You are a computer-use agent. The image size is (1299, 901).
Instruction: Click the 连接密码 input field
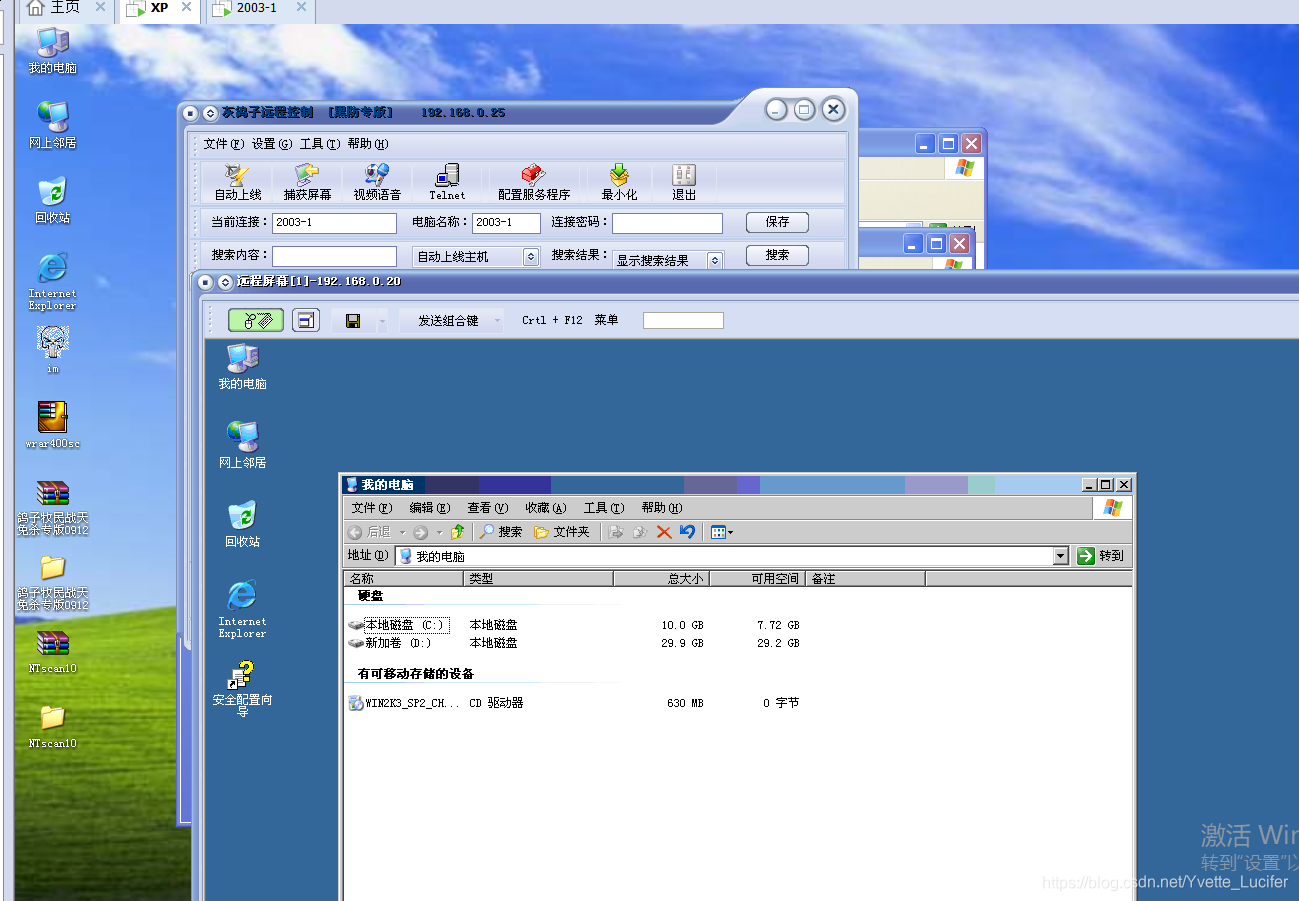click(x=667, y=223)
